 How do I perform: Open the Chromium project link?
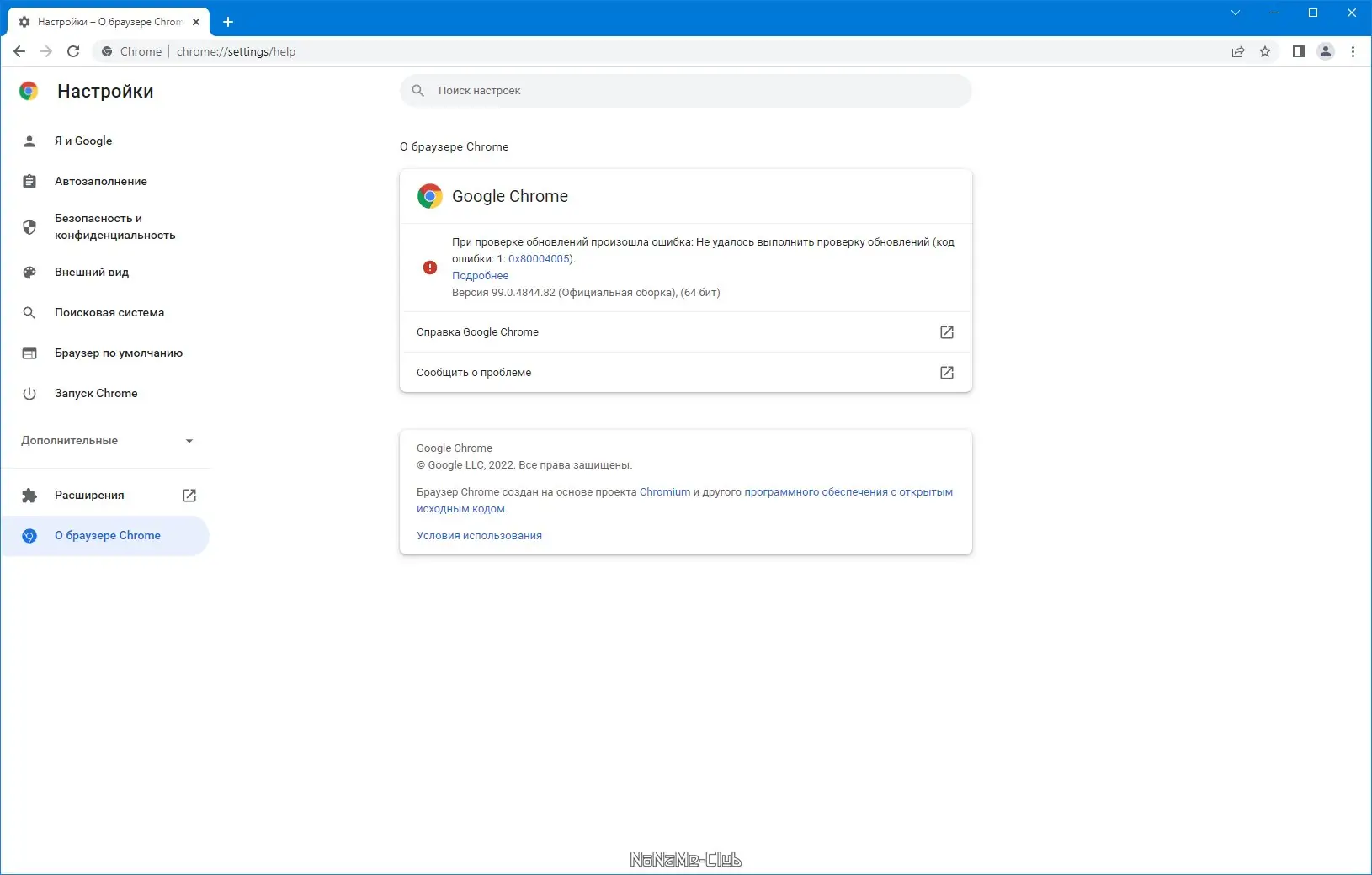[x=665, y=492]
